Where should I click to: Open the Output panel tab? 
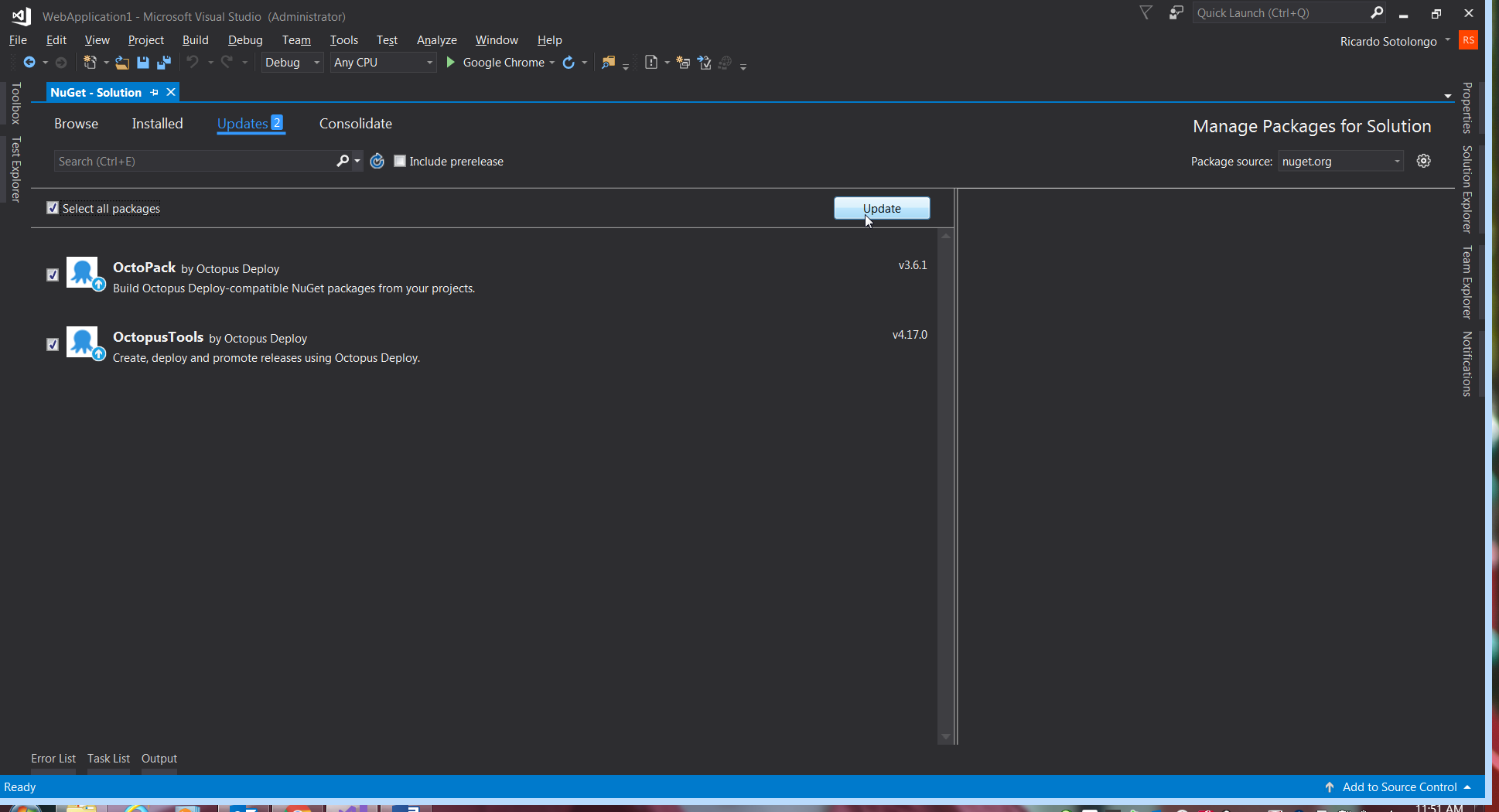click(159, 759)
